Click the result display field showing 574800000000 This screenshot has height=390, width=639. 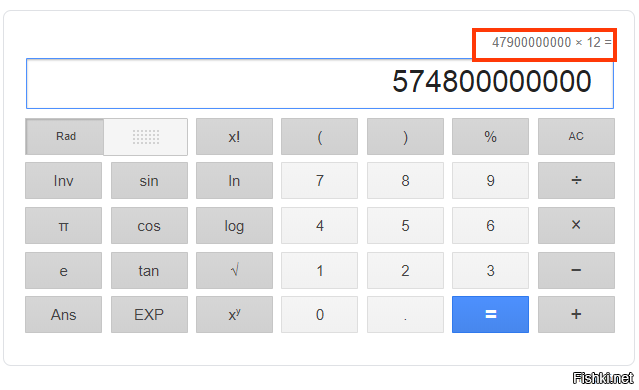tap(320, 84)
